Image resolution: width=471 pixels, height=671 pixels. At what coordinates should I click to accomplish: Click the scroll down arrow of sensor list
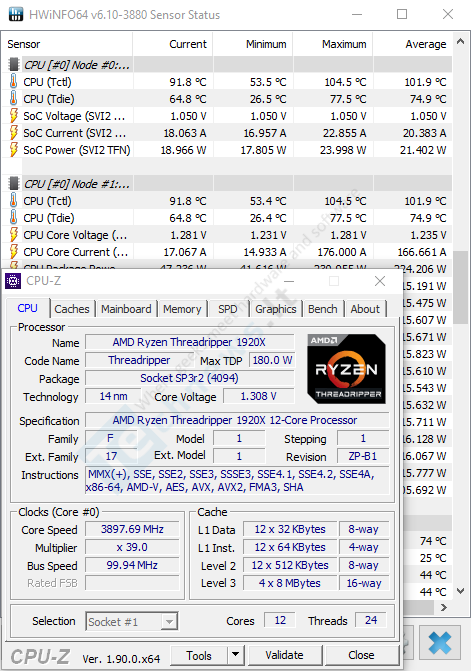coord(460,591)
